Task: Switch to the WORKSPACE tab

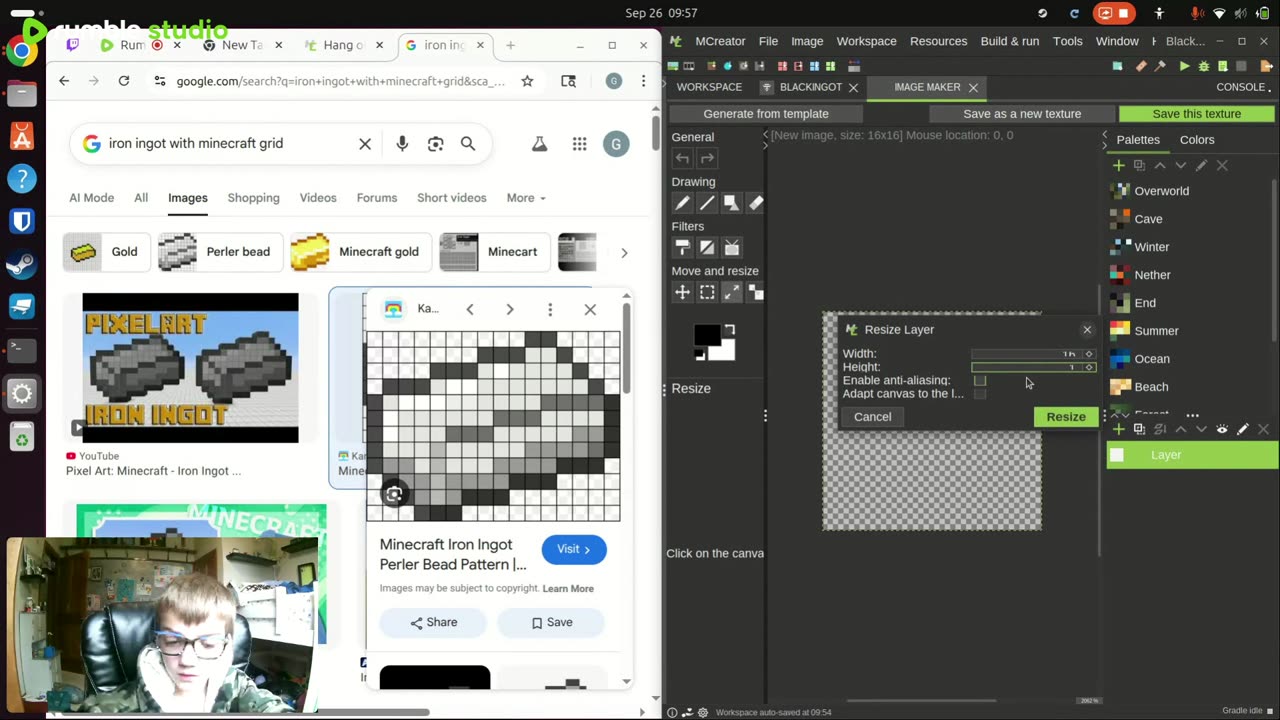Action: (x=709, y=87)
